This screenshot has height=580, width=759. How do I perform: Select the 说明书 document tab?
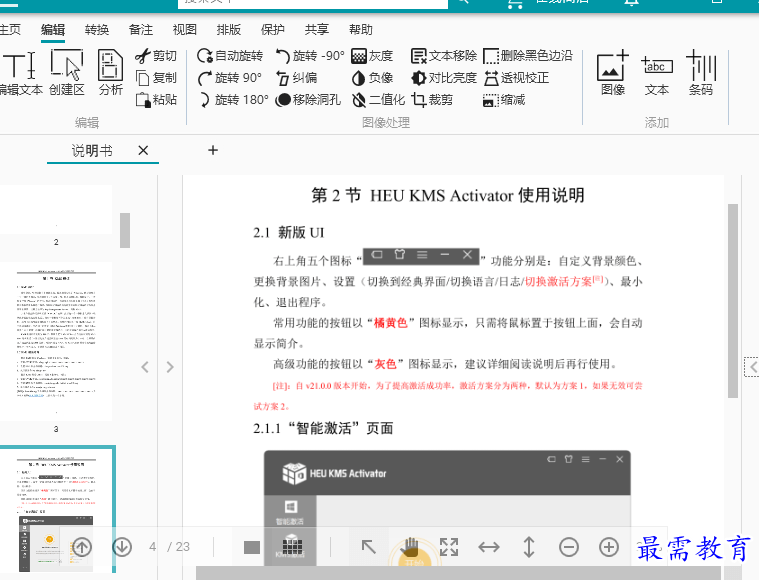[x=92, y=151]
